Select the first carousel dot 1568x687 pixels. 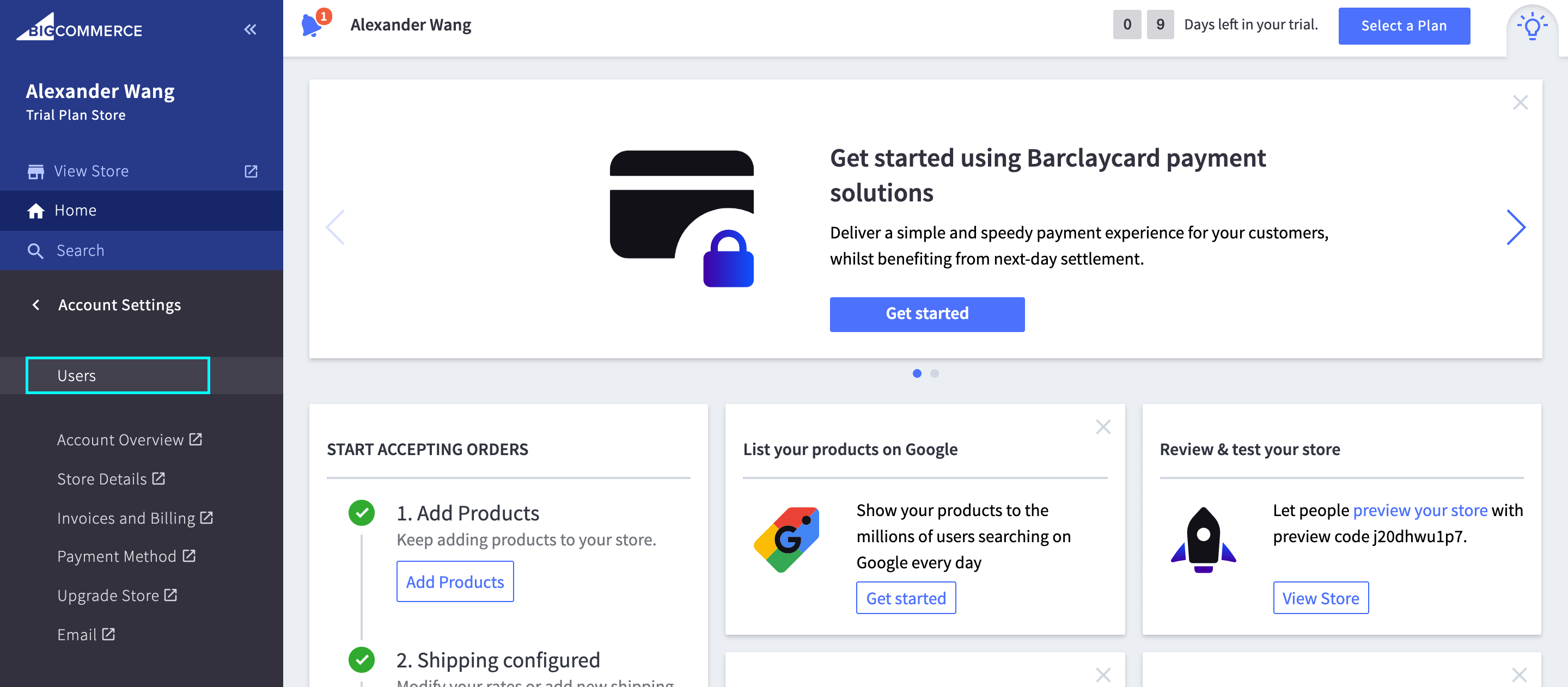917,373
